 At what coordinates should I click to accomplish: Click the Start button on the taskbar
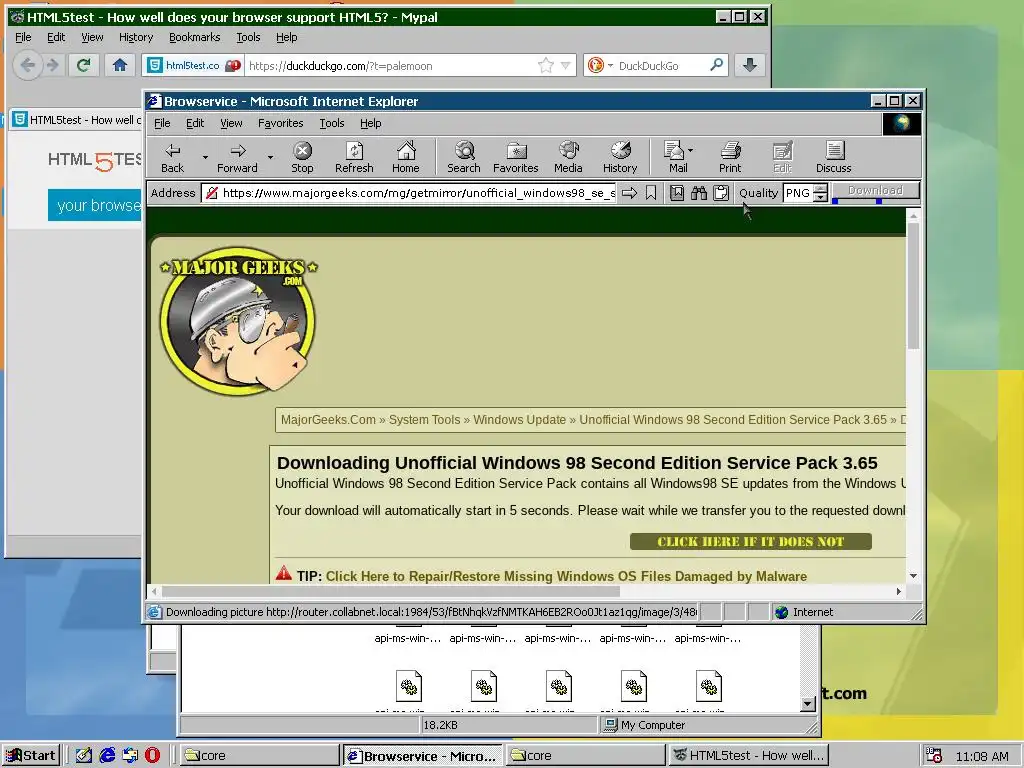pos(31,756)
